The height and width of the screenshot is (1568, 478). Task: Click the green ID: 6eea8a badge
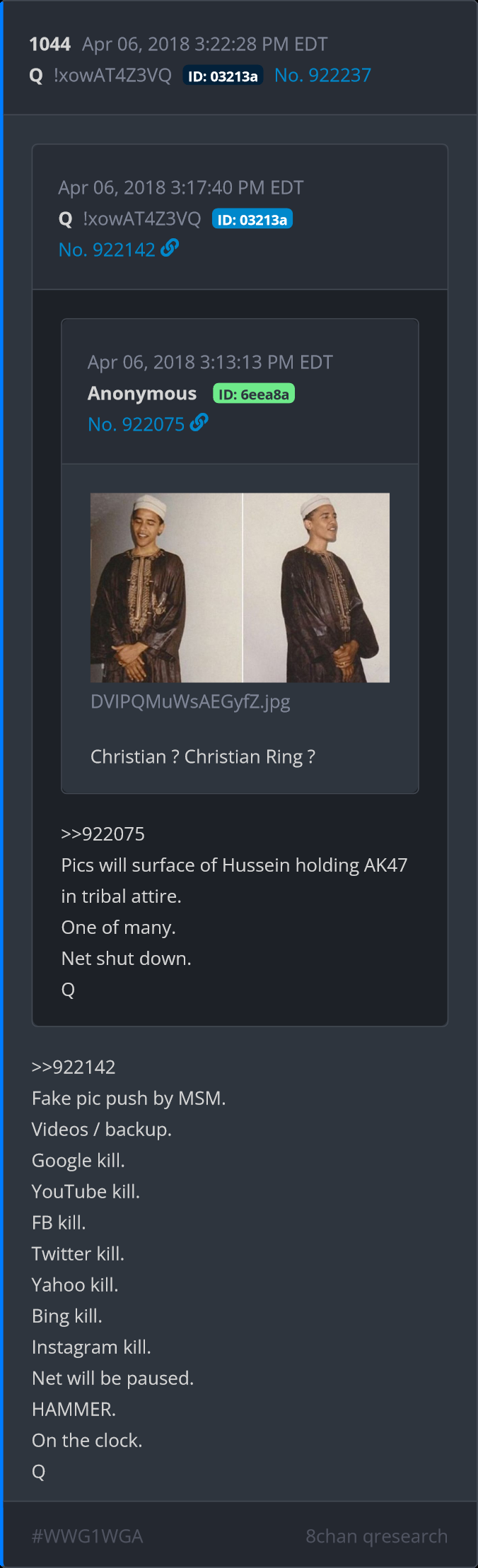coord(254,394)
